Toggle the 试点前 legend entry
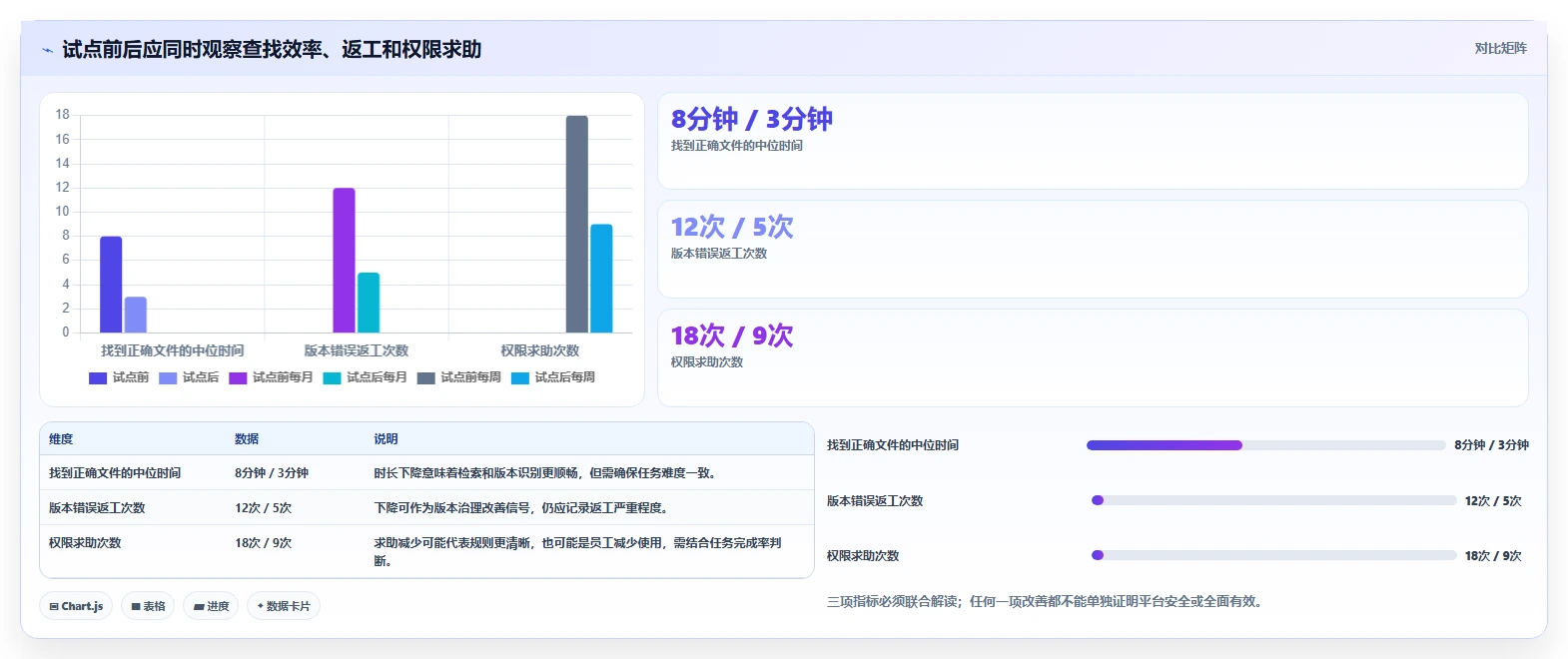 pyautogui.click(x=119, y=377)
